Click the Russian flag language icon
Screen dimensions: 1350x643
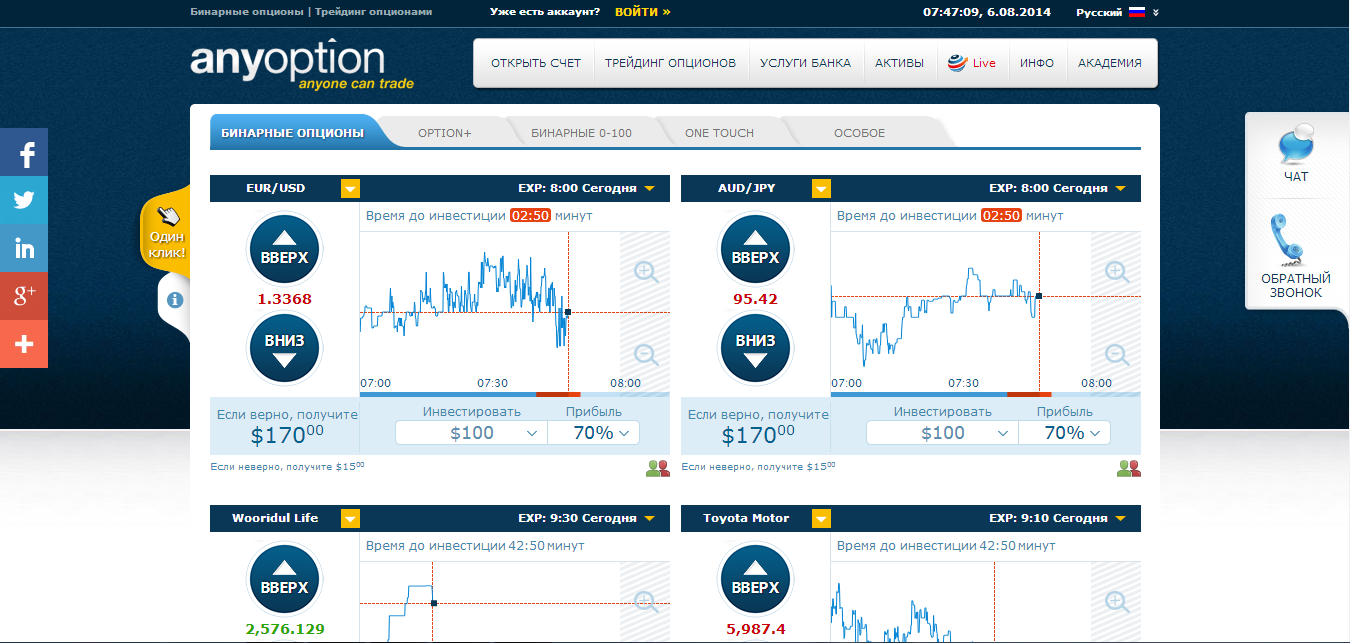[x=1137, y=12]
